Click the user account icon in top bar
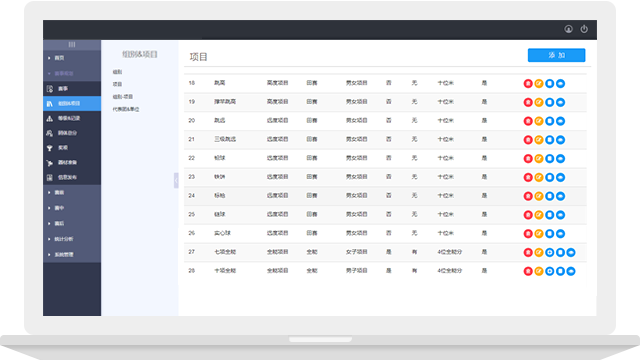Image resolution: width=640 pixels, height=360 pixels. (568, 29)
